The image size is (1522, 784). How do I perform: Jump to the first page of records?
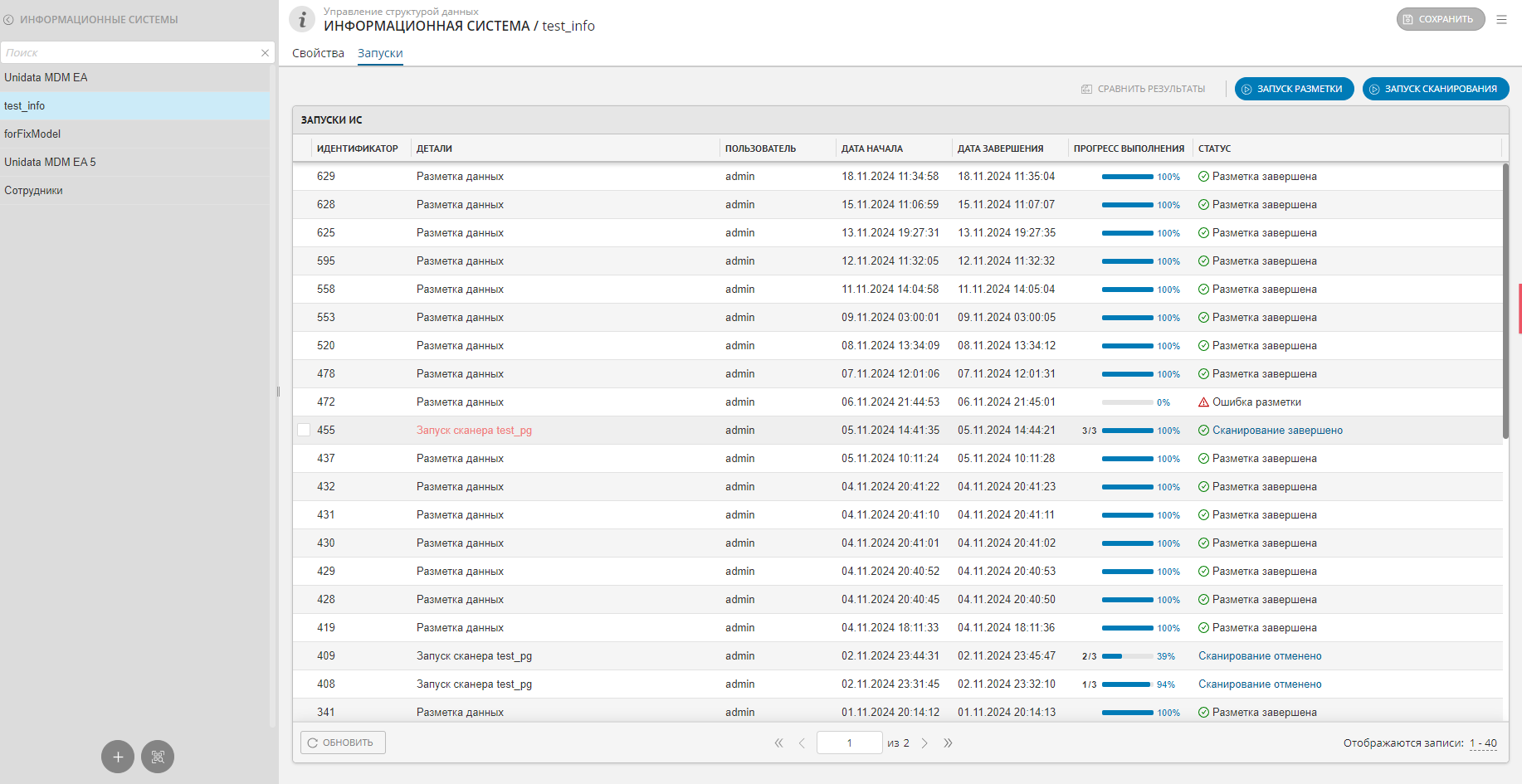tap(778, 743)
